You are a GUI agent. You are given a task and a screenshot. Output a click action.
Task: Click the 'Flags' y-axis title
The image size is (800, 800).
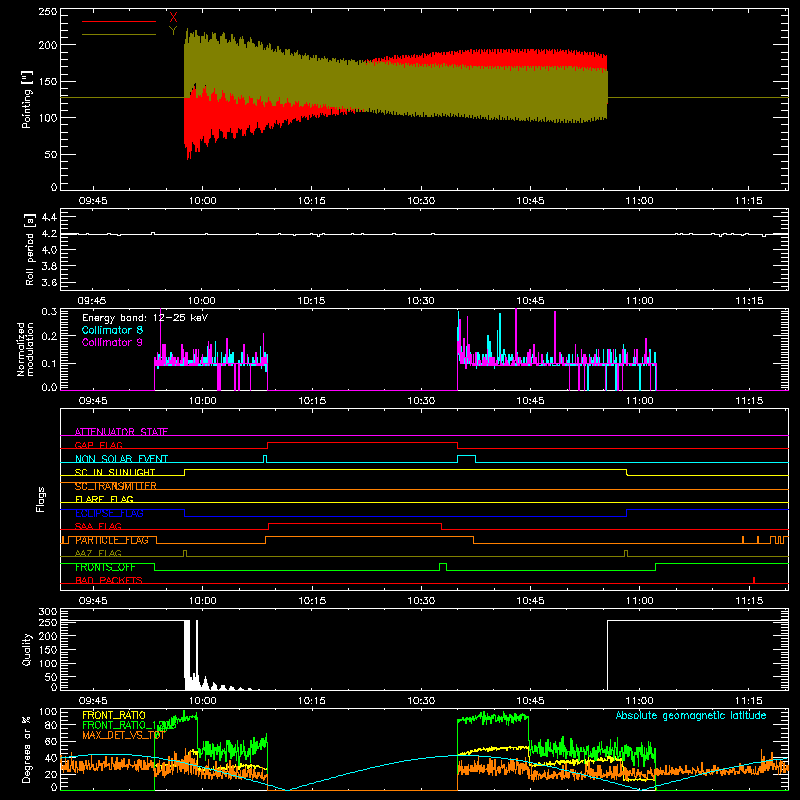[41, 499]
